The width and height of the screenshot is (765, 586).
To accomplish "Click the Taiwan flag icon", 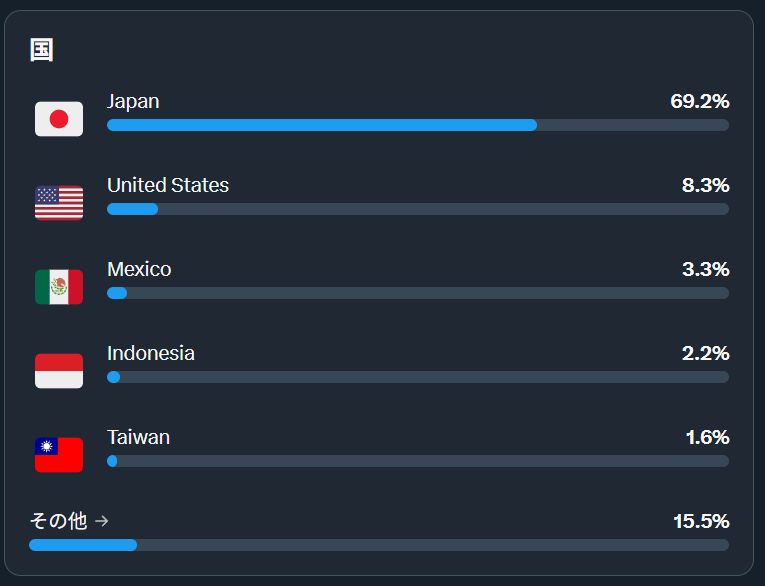I will [x=59, y=455].
